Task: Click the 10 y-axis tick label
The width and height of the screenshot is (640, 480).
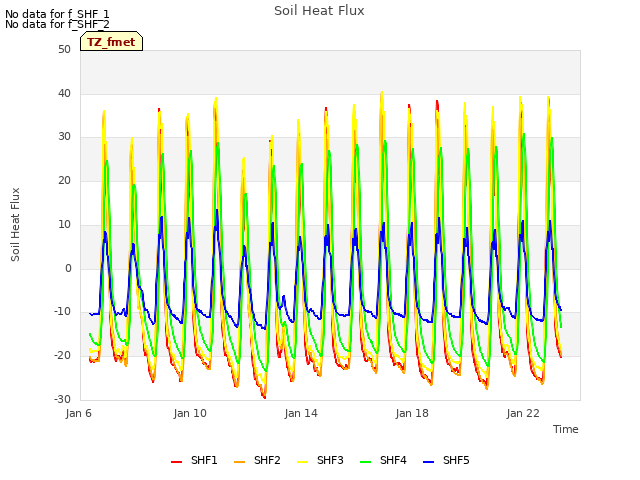Action: [x=64, y=224]
